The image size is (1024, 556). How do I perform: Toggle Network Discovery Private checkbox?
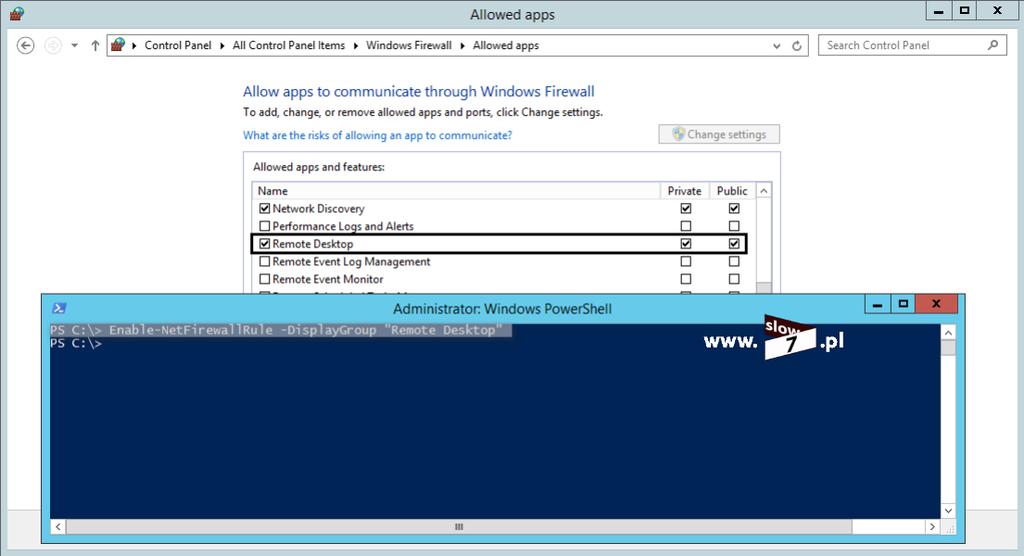686,208
